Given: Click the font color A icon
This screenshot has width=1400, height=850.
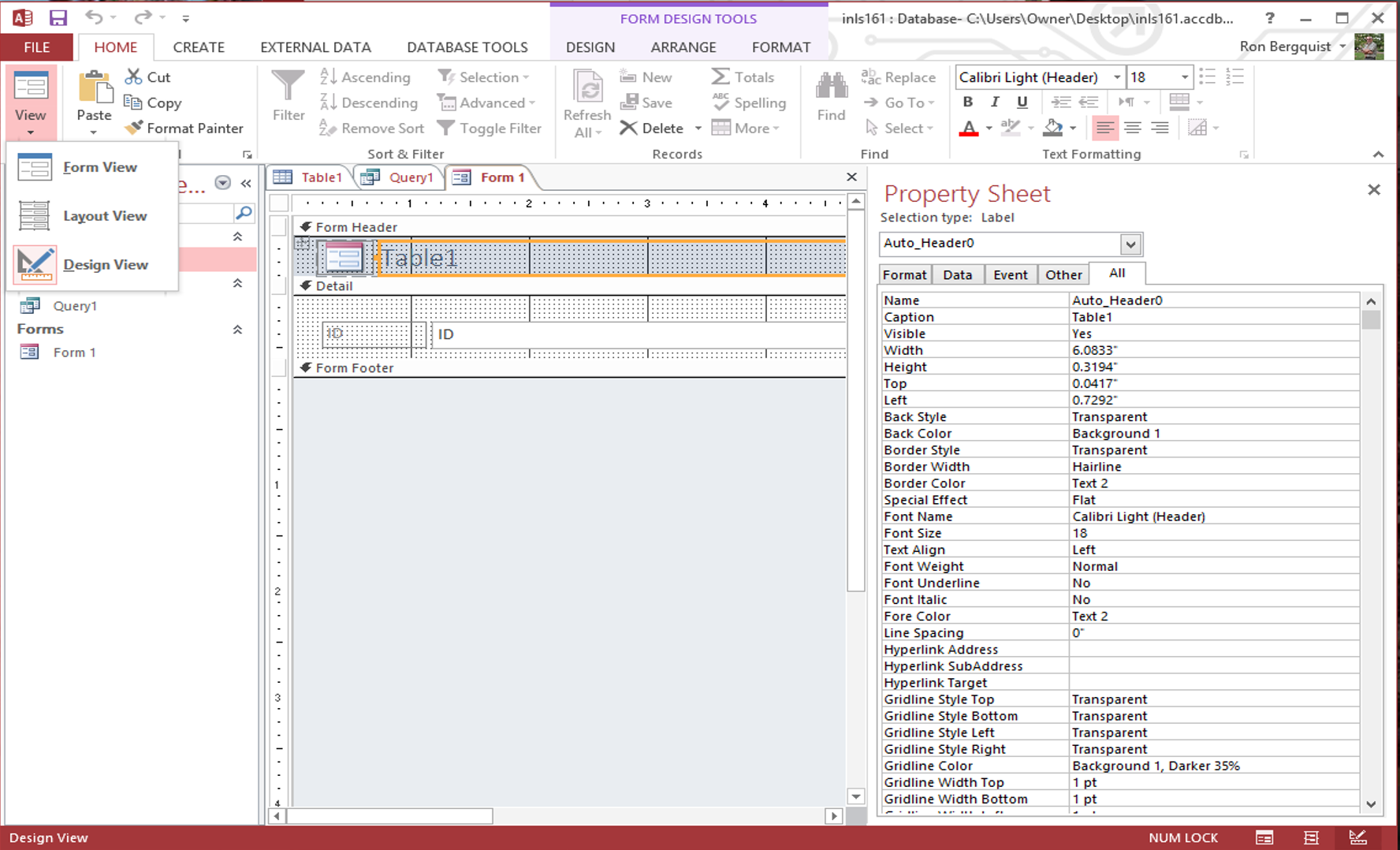Looking at the screenshot, I should (x=969, y=128).
